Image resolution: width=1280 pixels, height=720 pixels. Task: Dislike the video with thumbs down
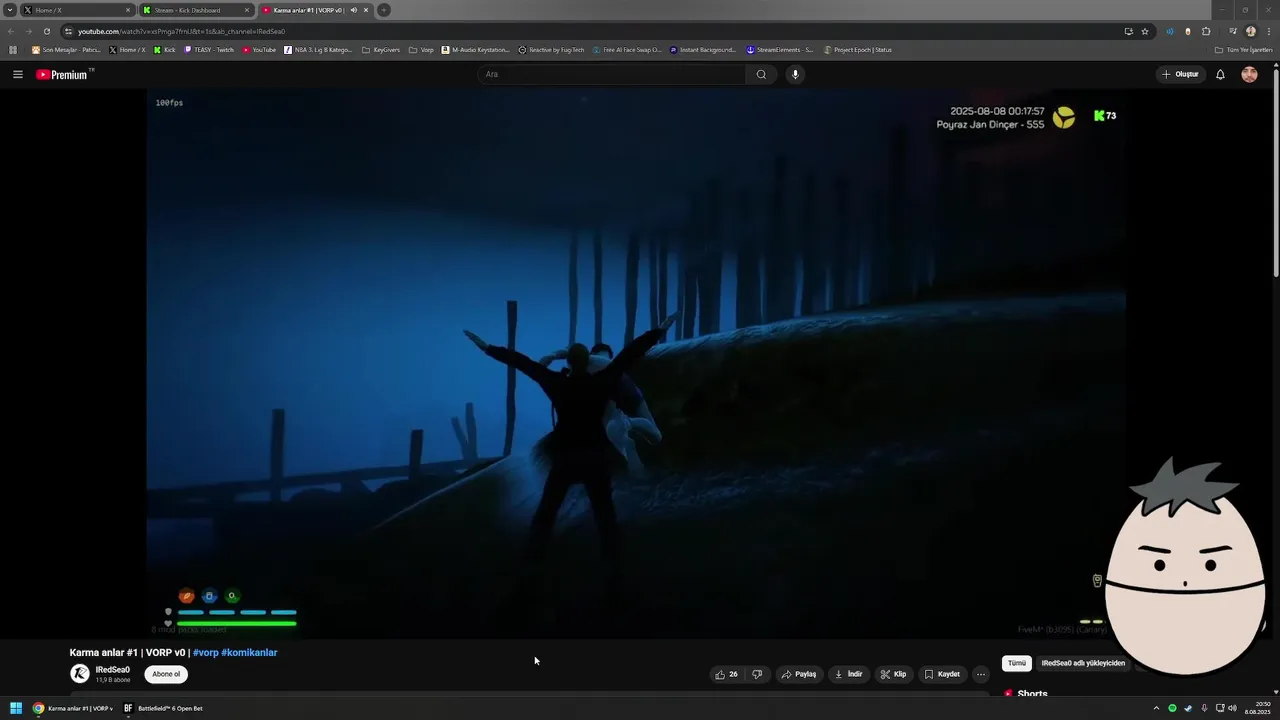[x=758, y=674]
